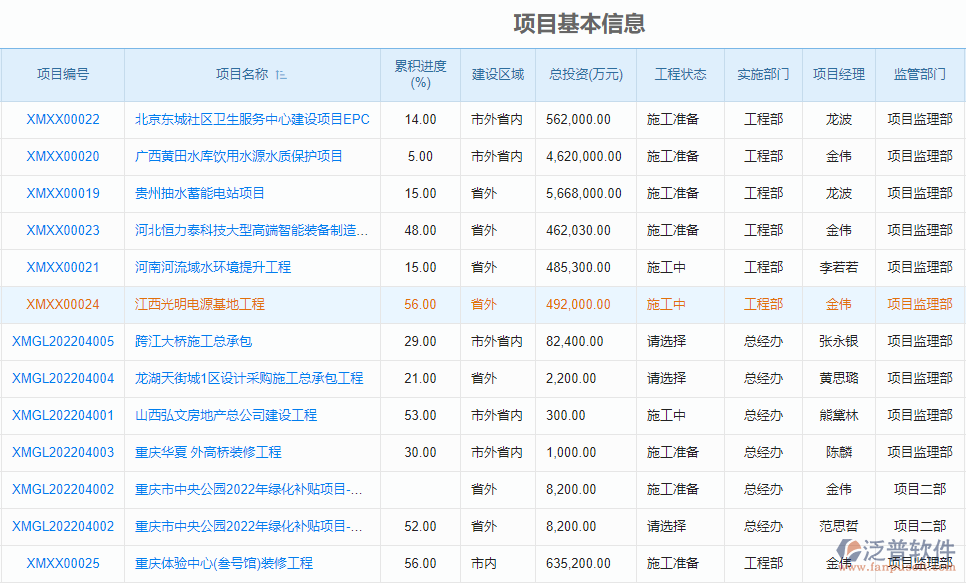Follow the XMXX00024 project code link
Image resolution: width=966 pixels, height=583 pixels.
pyautogui.click(x=65, y=304)
